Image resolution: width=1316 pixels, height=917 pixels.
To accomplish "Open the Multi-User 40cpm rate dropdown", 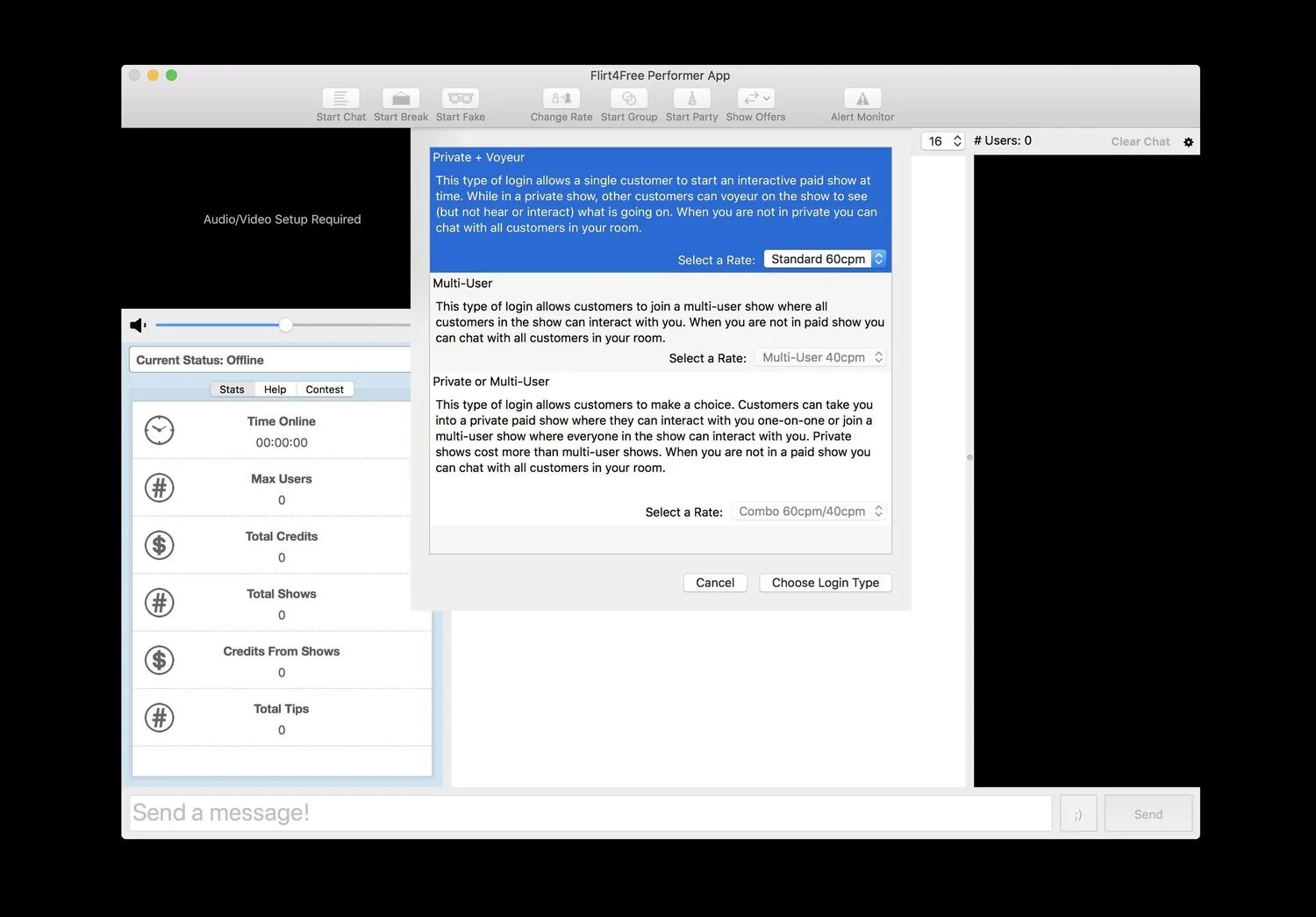I will pyautogui.click(x=820, y=357).
